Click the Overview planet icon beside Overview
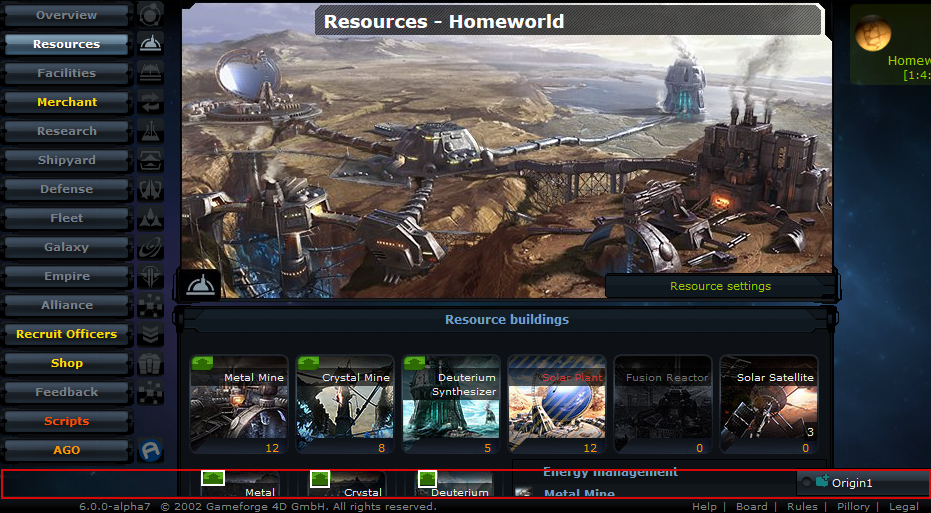The width and height of the screenshot is (931, 513). (150, 15)
